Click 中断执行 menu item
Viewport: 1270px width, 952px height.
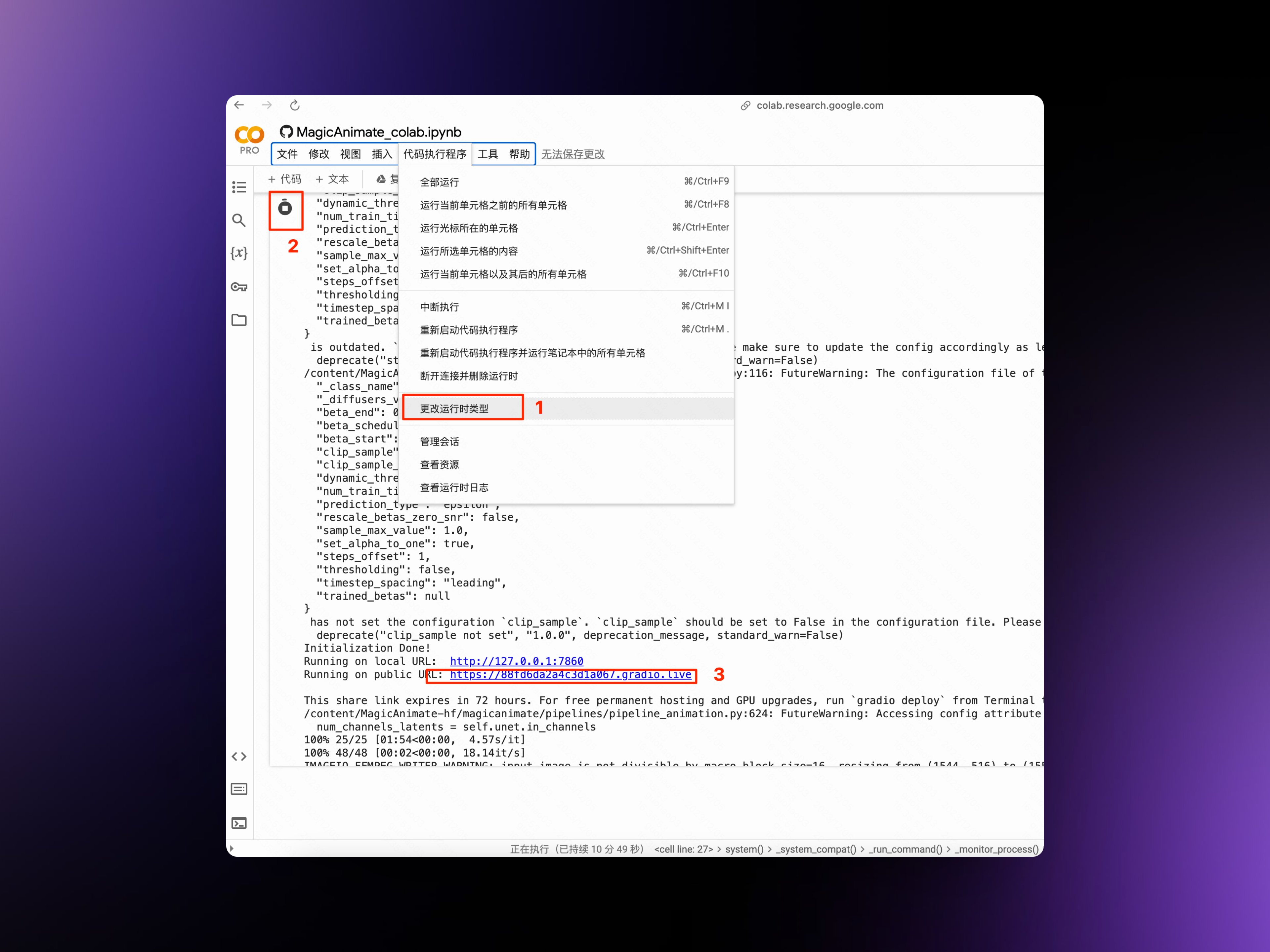click(x=439, y=307)
